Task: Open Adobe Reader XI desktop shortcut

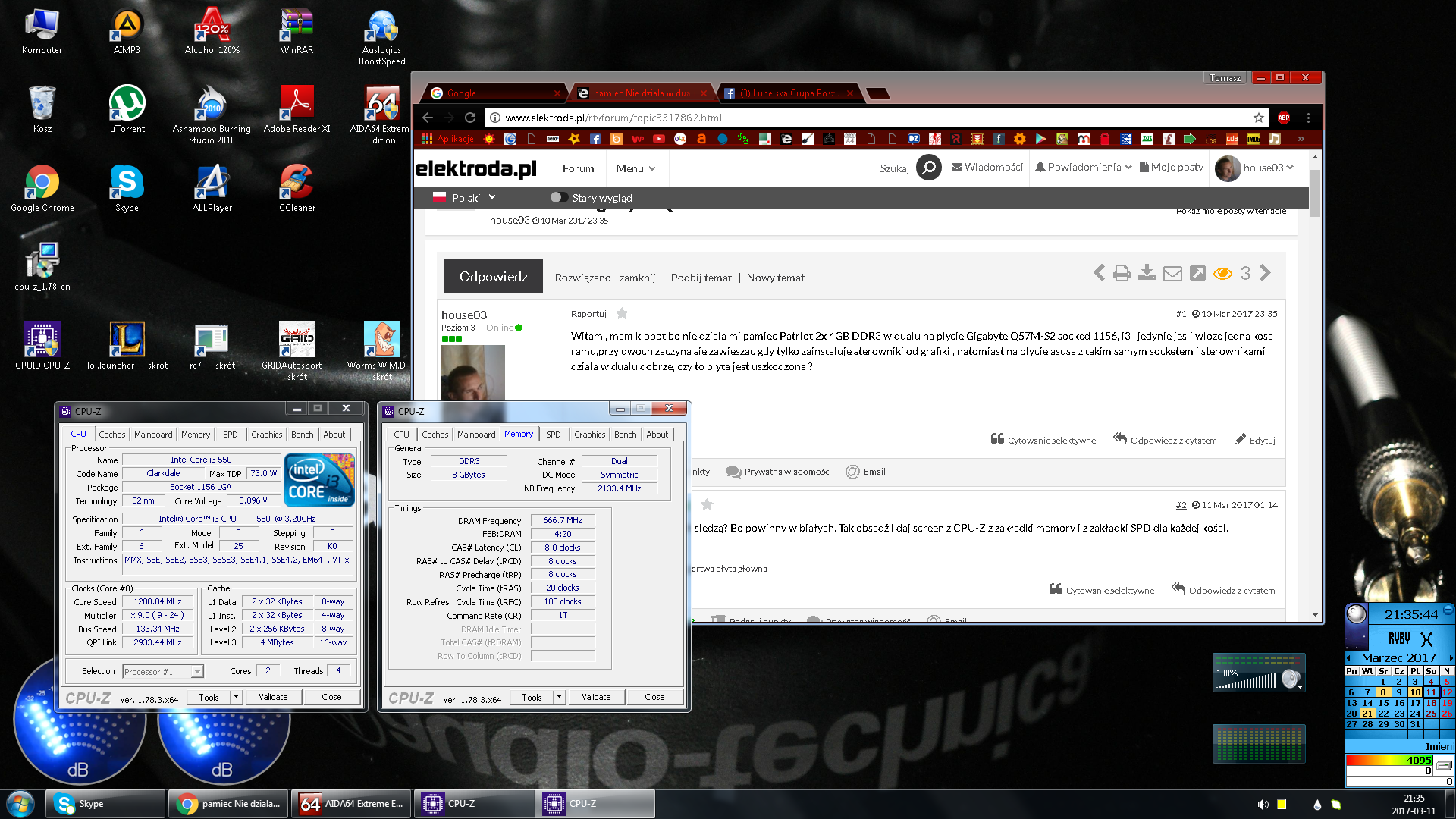Action: tap(297, 111)
